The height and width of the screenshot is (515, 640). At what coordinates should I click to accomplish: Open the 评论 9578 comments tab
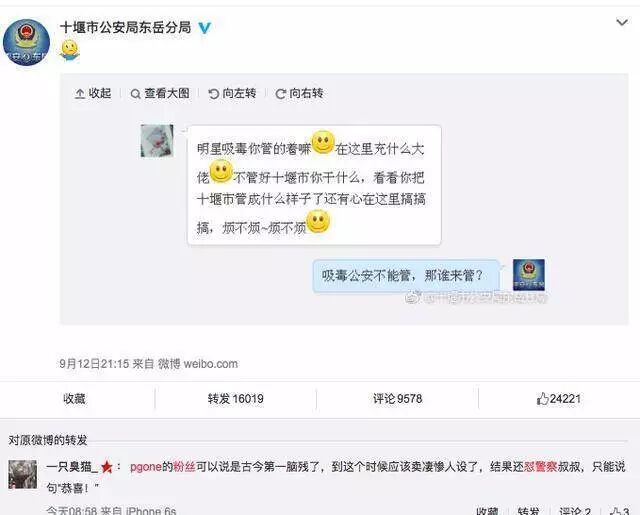point(398,399)
